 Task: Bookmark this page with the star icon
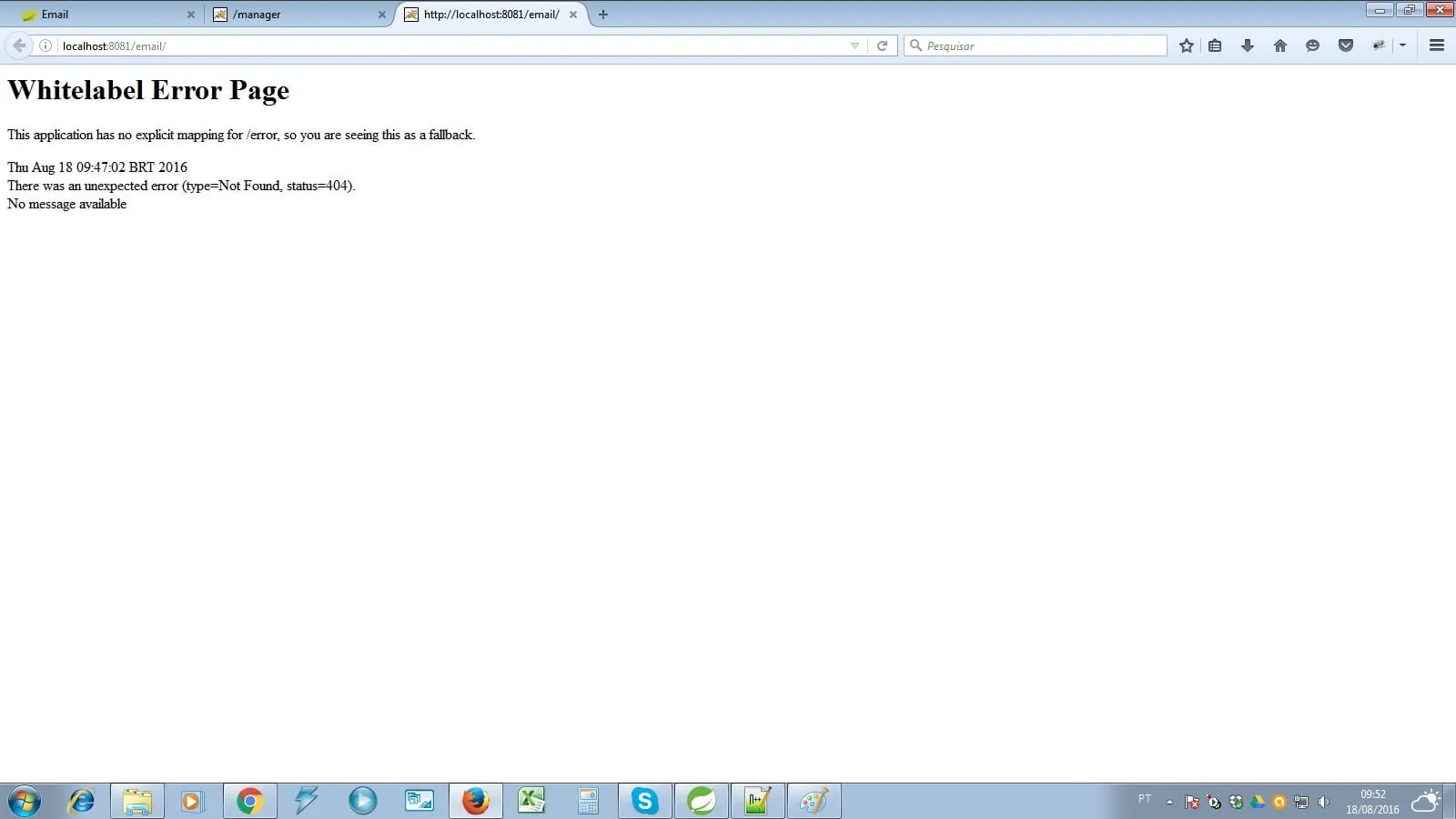pyautogui.click(x=1186, y=45)
